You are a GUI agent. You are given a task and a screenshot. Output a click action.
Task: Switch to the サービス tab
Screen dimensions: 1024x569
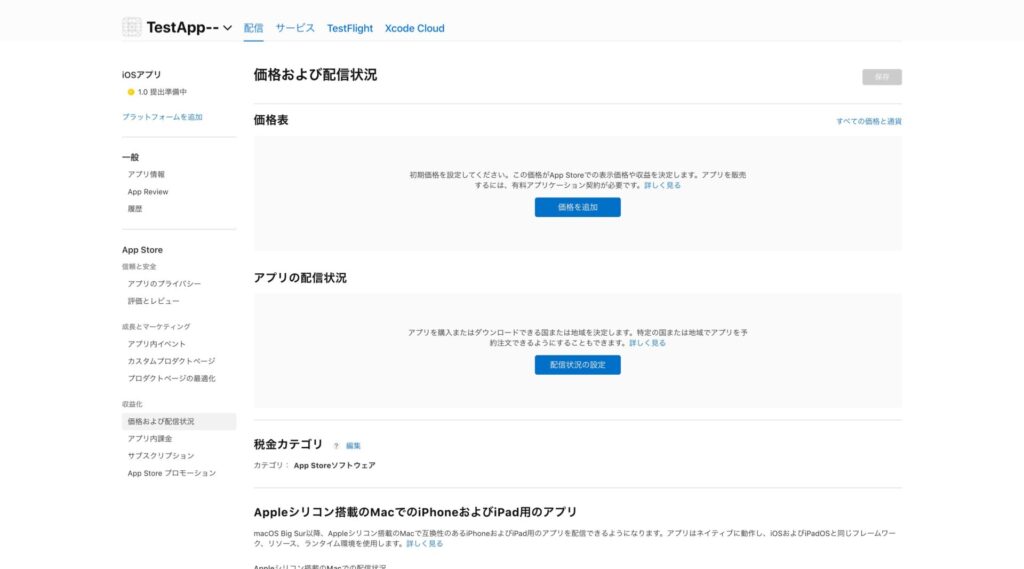pyautogui.click(x=295, y=28)
